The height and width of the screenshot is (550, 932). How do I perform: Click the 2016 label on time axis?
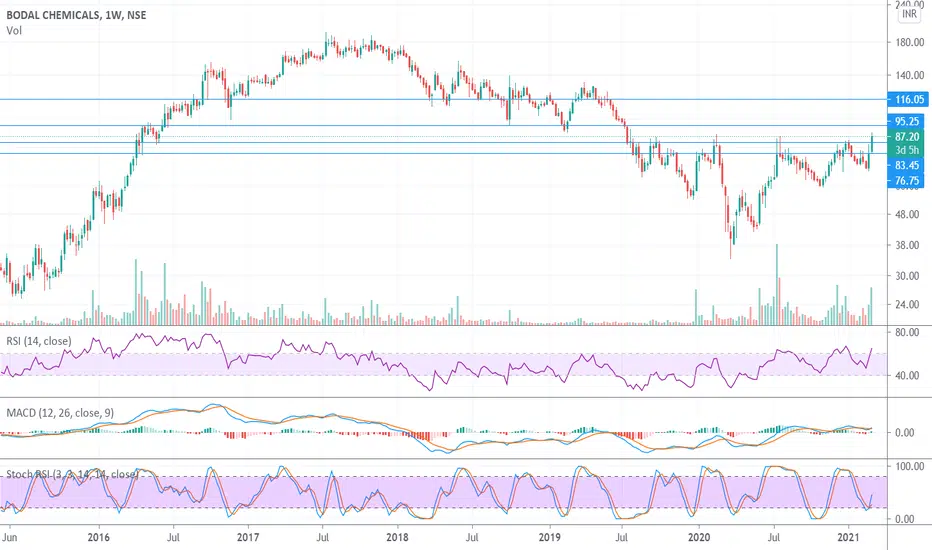pyautogui.click(x=98, y=538)
